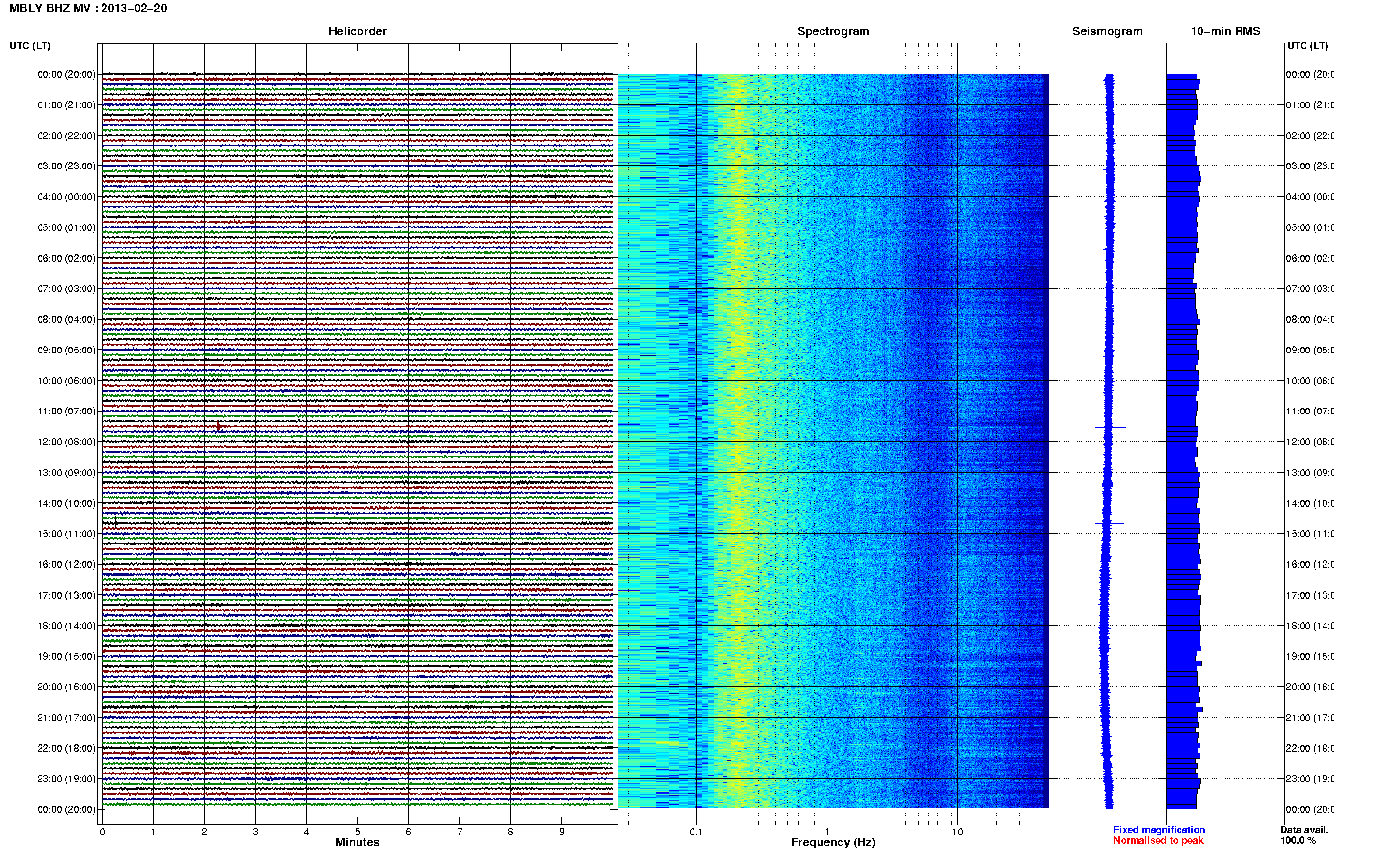1389x868 pixels.
Task: Click left time label '23:00 (19:00)'
Action: (66, 779)
